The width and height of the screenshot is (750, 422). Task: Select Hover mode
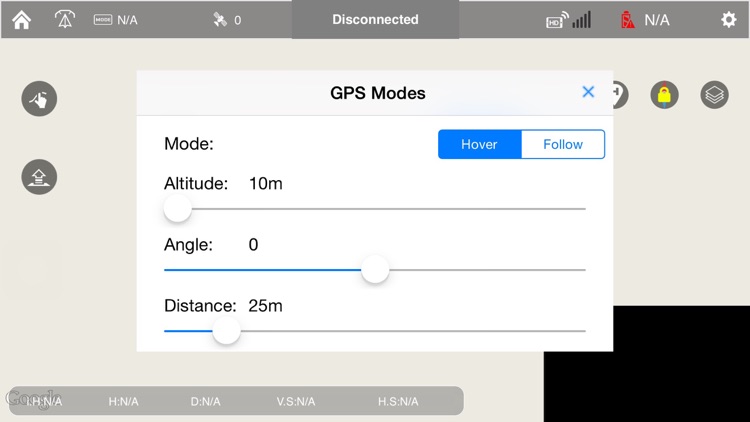coord(479,144)
